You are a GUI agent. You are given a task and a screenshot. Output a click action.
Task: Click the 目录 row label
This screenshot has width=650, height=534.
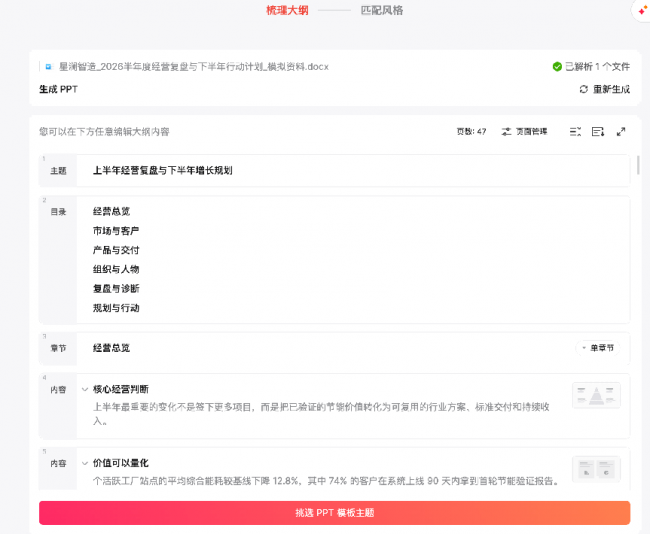(x=58, y=212)
